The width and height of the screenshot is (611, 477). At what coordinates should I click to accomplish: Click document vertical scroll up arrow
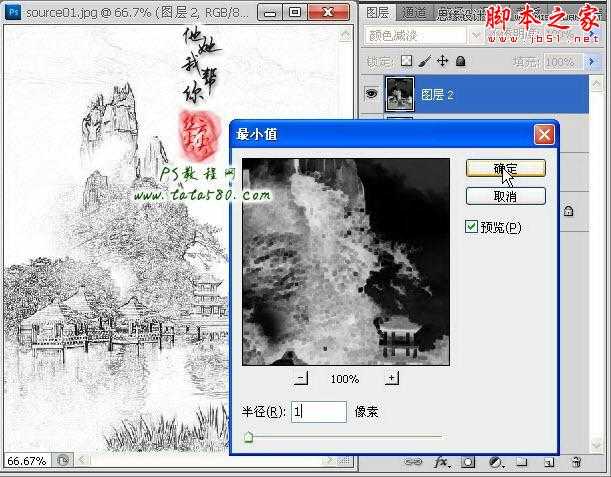(345, 36)
